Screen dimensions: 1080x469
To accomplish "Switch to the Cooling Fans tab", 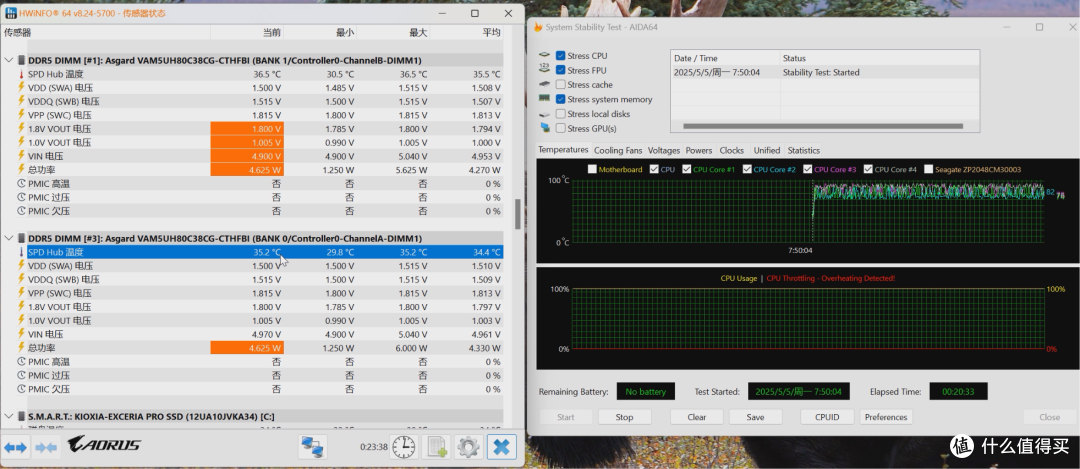I will pyautogui.click(x=618, y=150).
